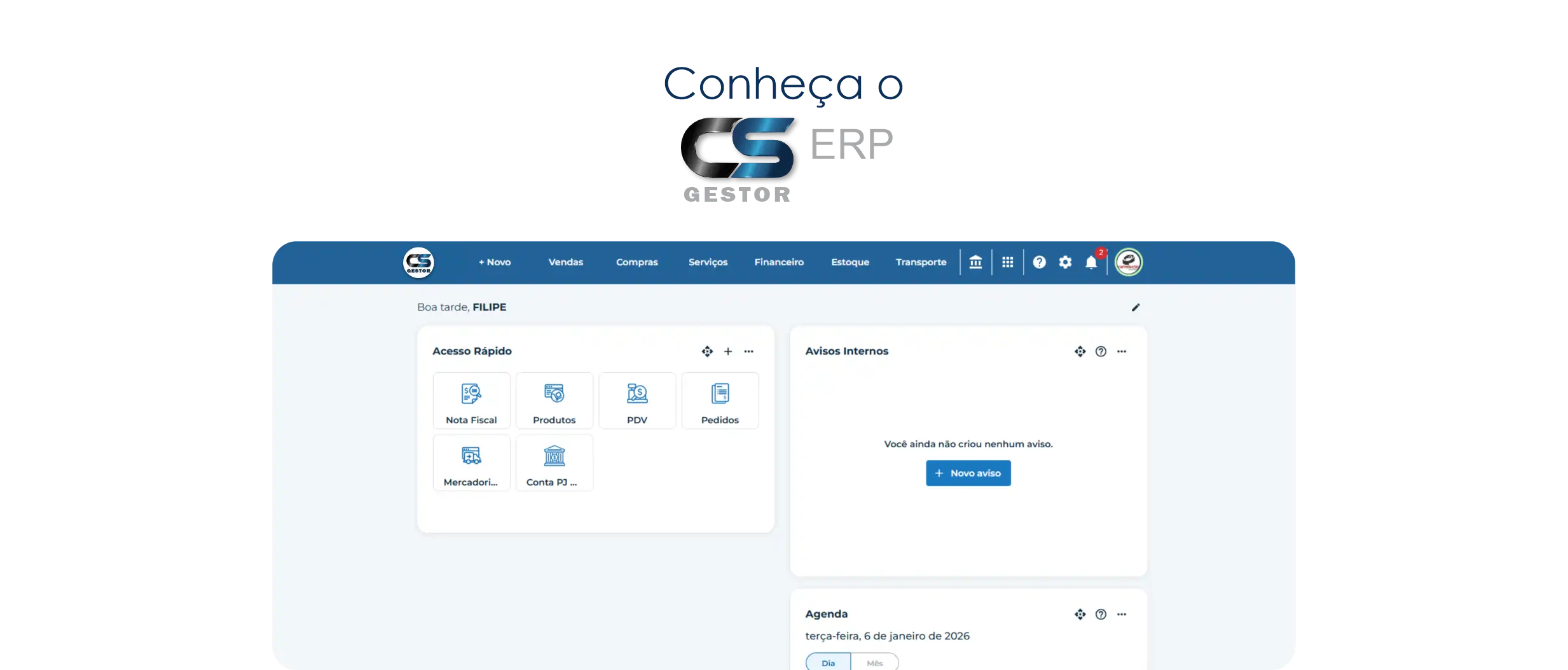This screenshot has height=670, width=1568.
Task: Switch Agenda to Mês view
Action: coord(874,662)
